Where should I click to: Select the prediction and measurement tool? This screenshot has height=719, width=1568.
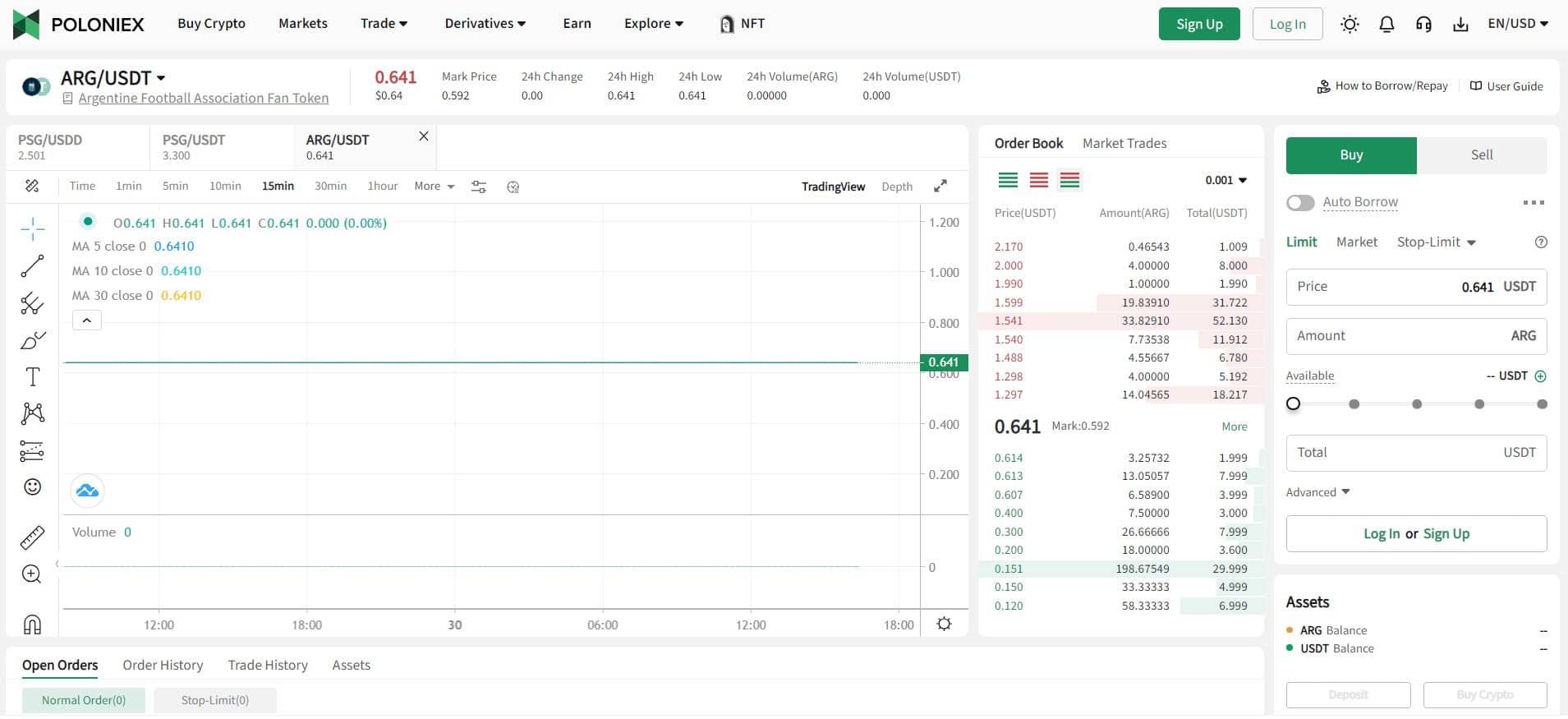(32, 451)
